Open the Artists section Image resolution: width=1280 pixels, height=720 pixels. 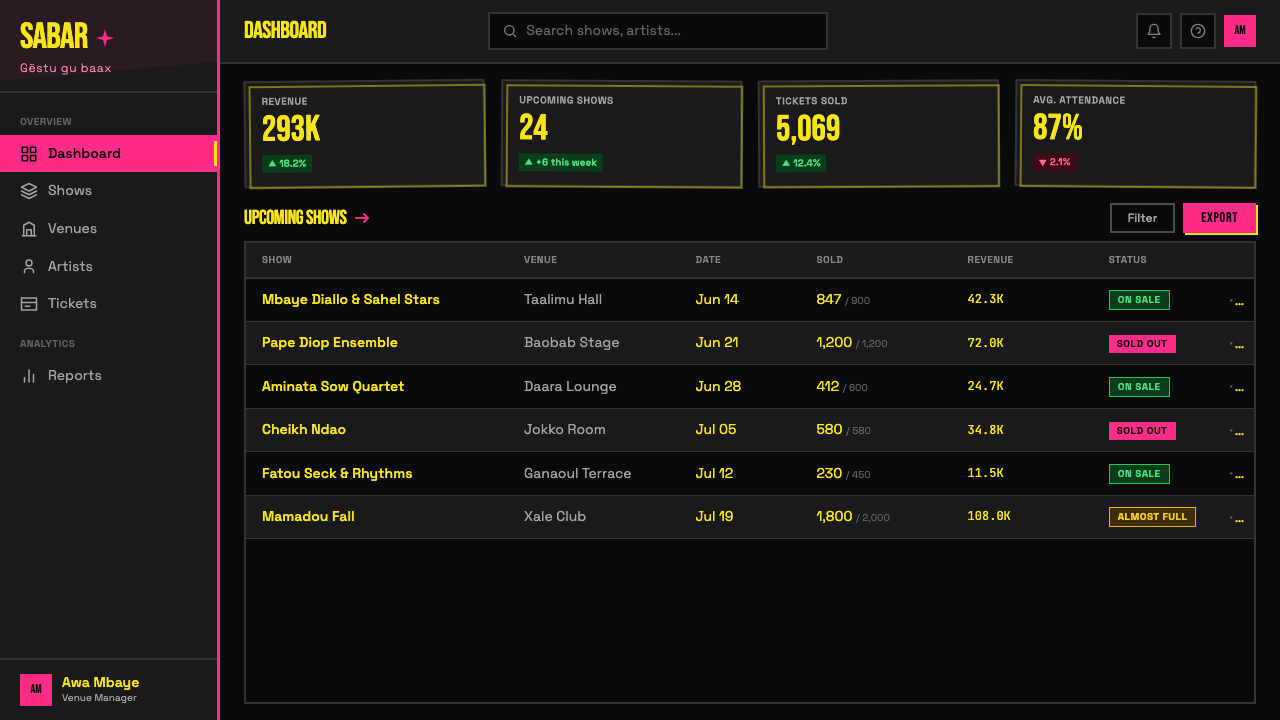click(x=108, y=266)
